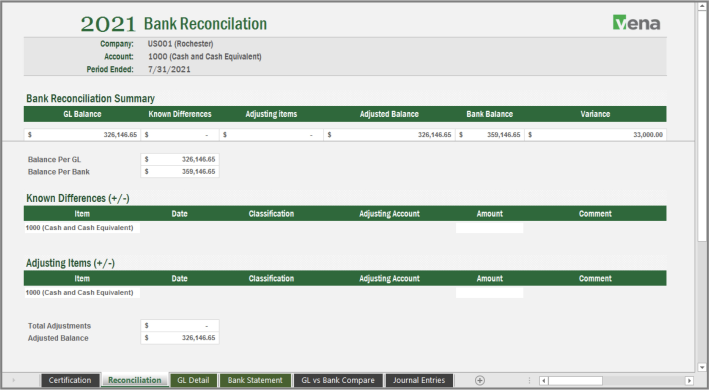Image resolution: width=709 pixels, height=390 pixels.
Task: Select the Known Differences Amount input cell
Action: 490,228
